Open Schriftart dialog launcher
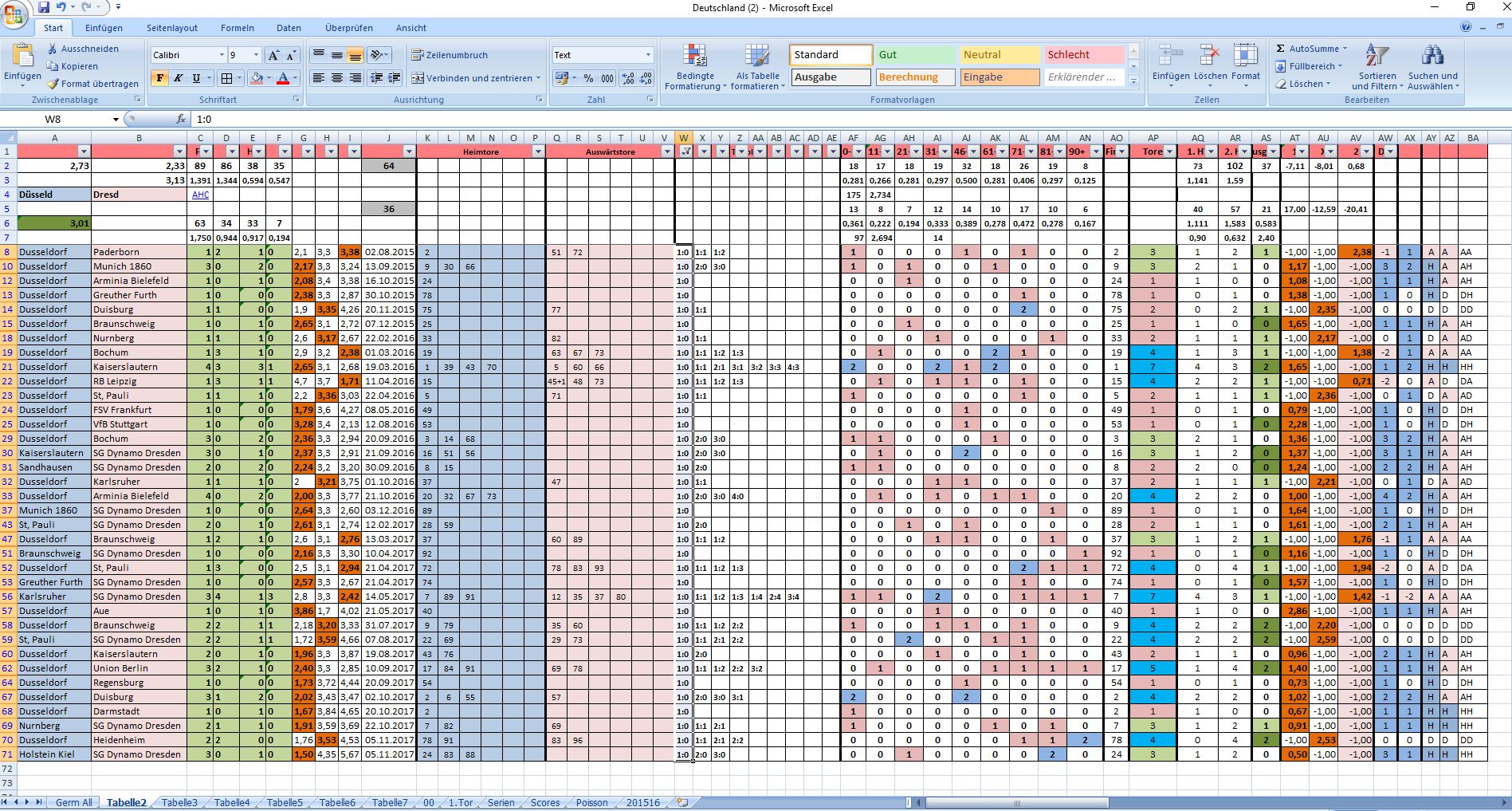 click(297, 100)
